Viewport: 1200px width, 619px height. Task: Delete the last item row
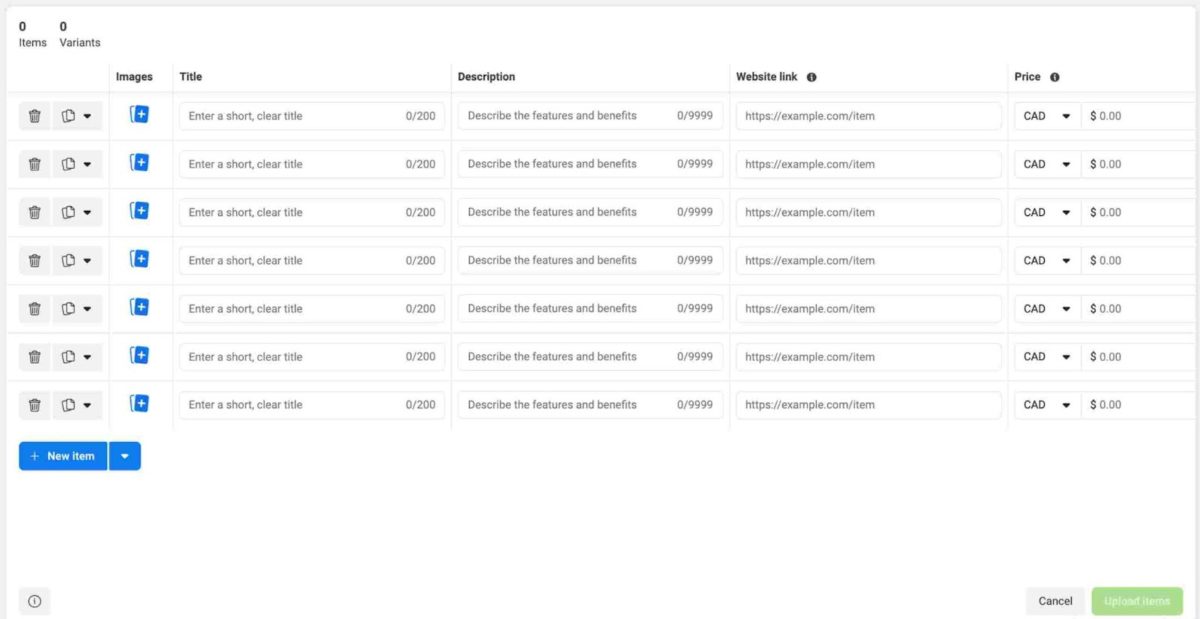coord(34,404)
